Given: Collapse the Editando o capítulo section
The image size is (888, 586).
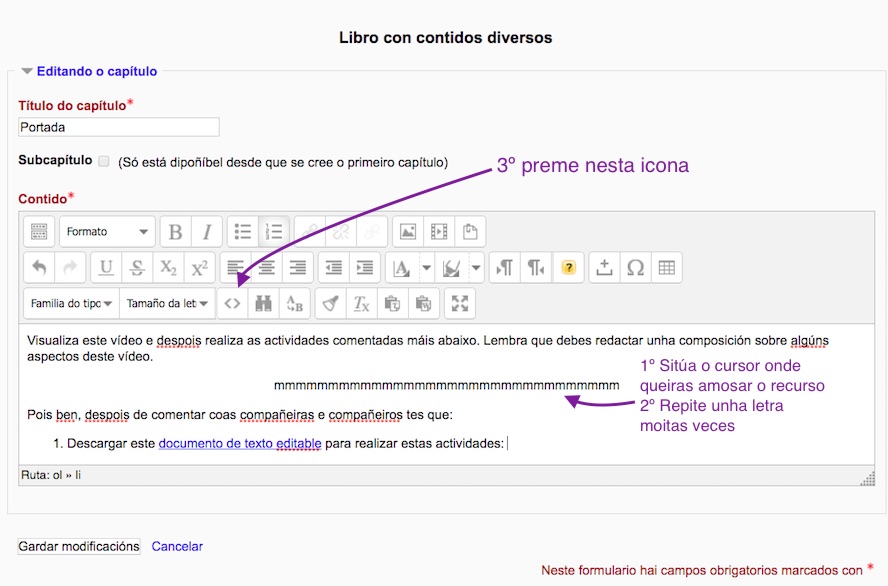Looking at the screenshot, I should (x=27, y=71).
